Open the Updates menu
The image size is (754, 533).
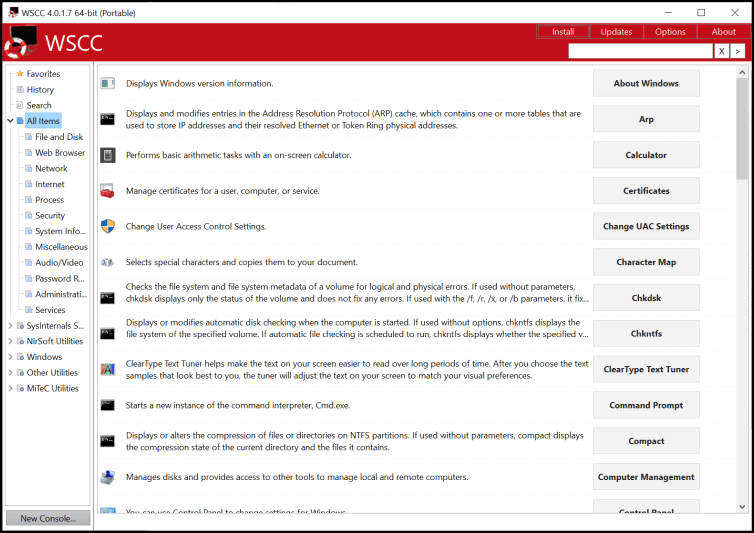pos(616,32)
